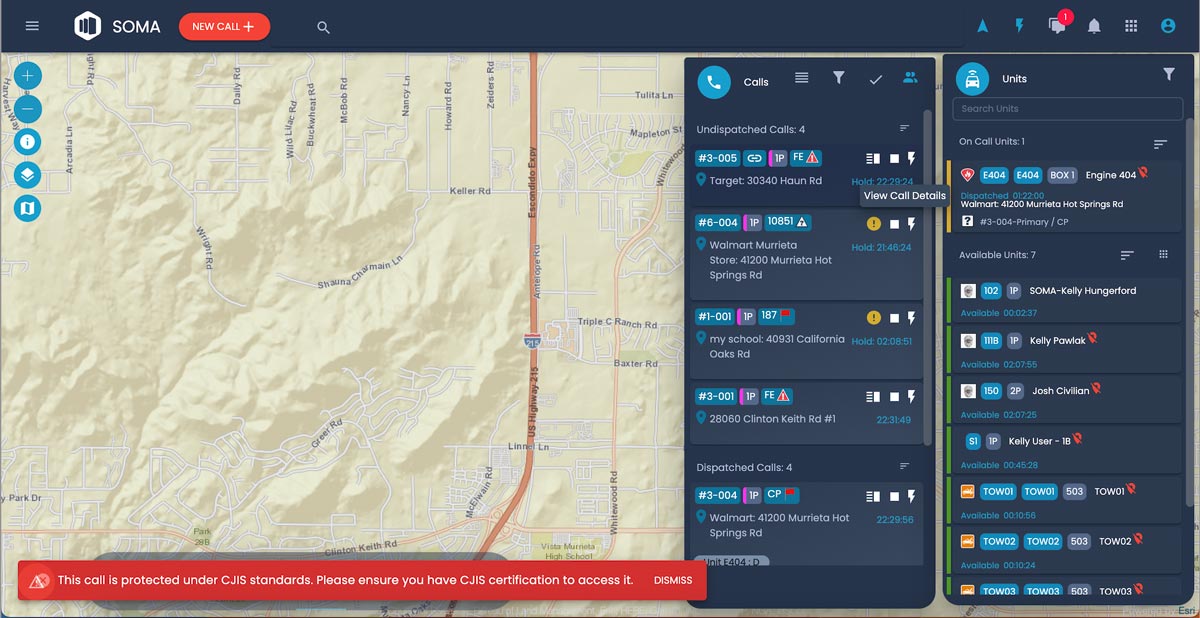This screenshot has width=1200, height=618.
Task: Click the SOMA logo icon
Action: pyautogui.click(x=88, y=26)
